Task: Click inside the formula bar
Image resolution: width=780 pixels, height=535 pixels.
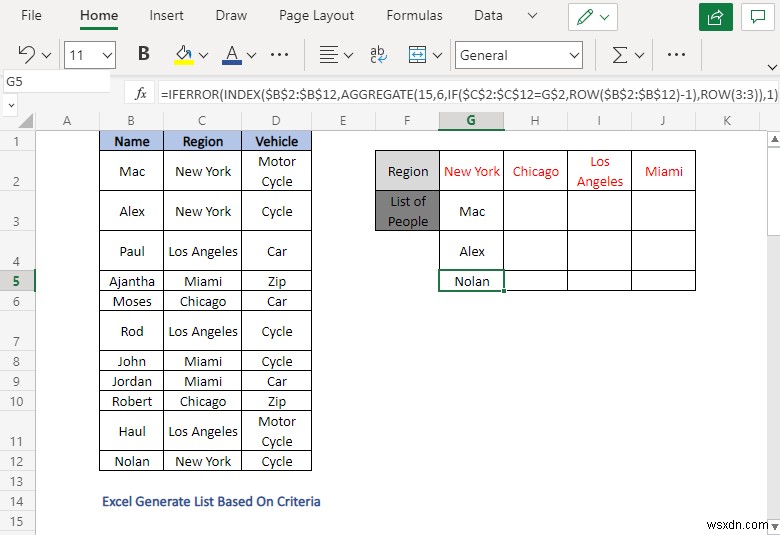Action: point(468,94)
